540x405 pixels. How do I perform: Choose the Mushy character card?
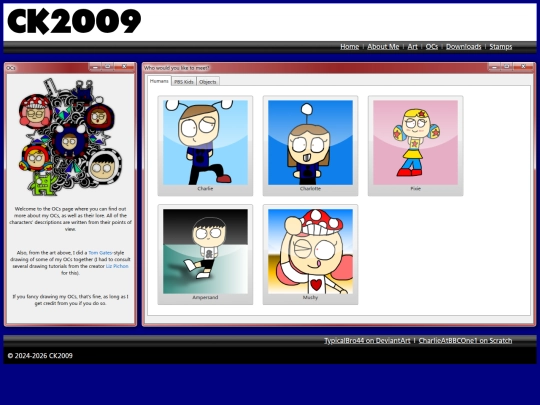(310, 255)
